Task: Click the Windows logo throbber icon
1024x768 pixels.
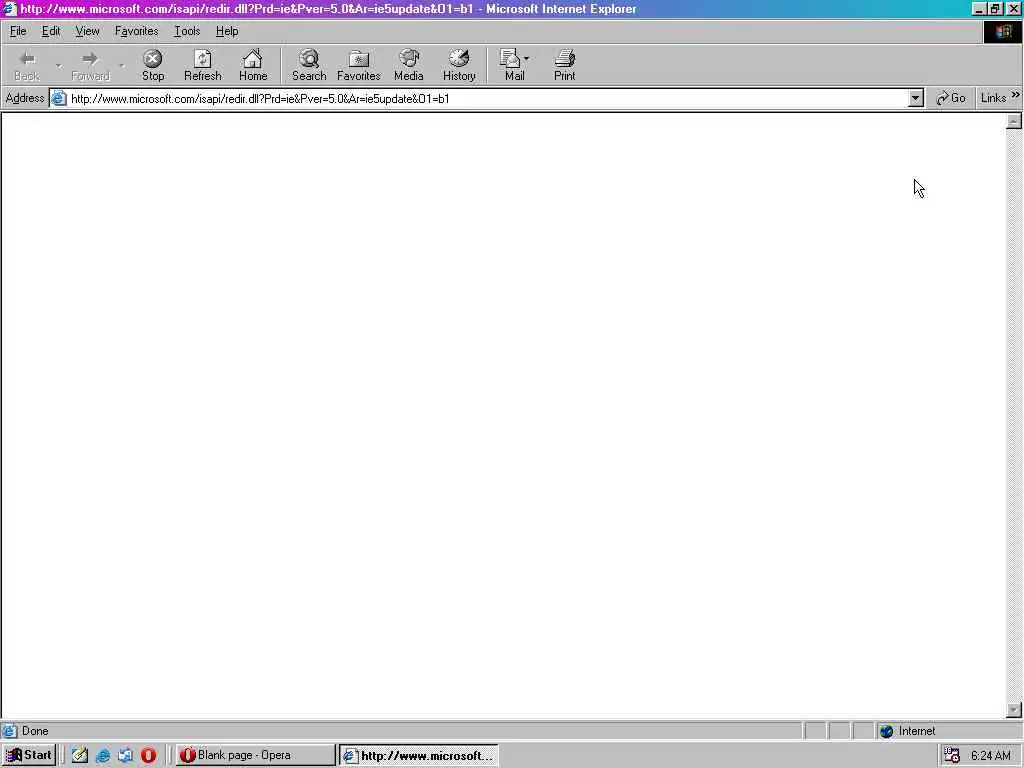Action: click(1003, 32)
